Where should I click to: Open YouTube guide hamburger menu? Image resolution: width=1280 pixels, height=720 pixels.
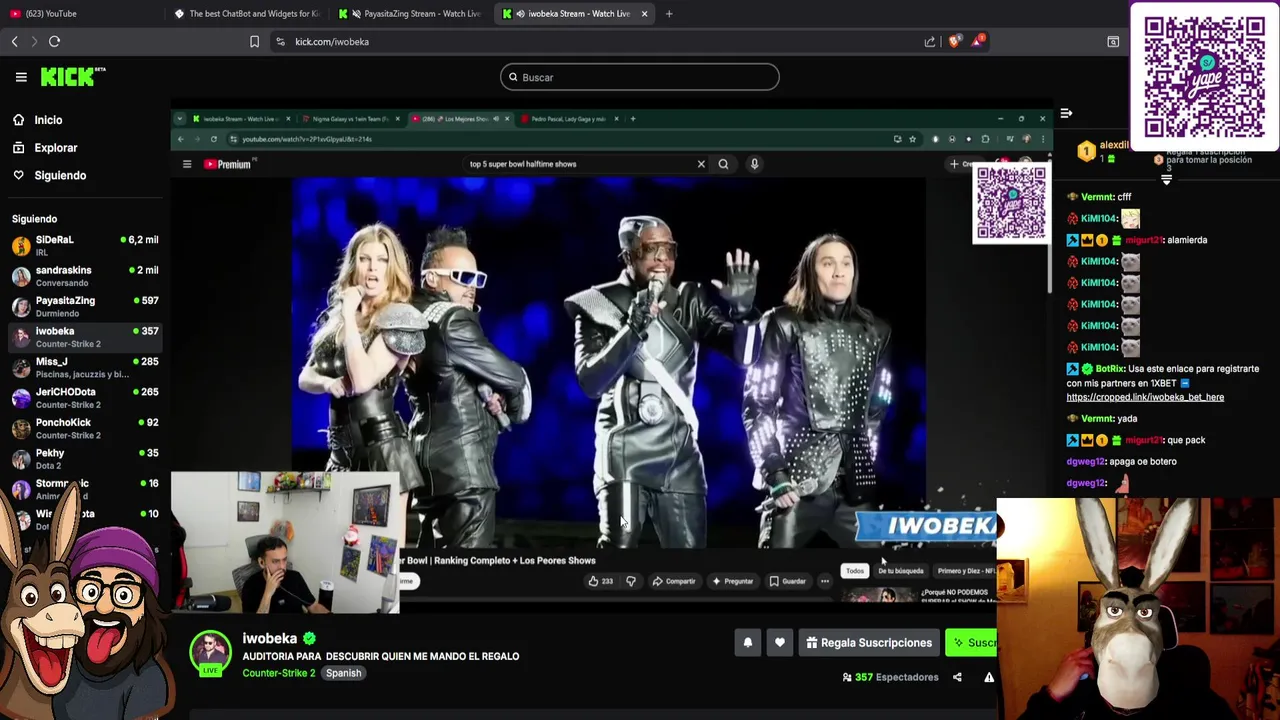(x=186, y=164)
